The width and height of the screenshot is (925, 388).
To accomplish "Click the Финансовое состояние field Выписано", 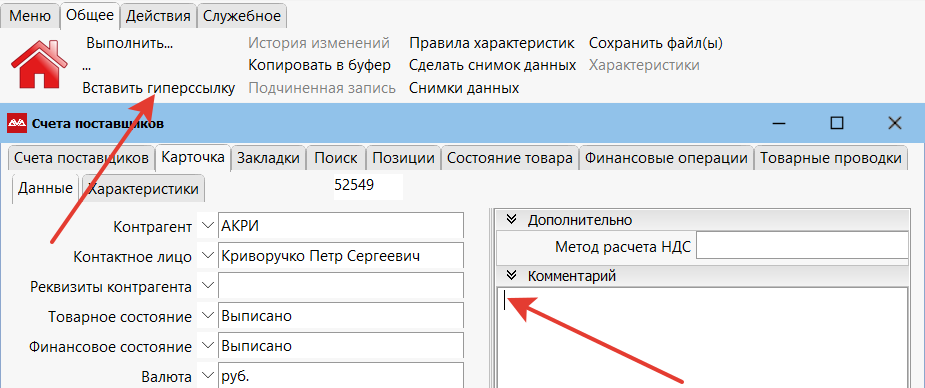I will click(340, 346).
